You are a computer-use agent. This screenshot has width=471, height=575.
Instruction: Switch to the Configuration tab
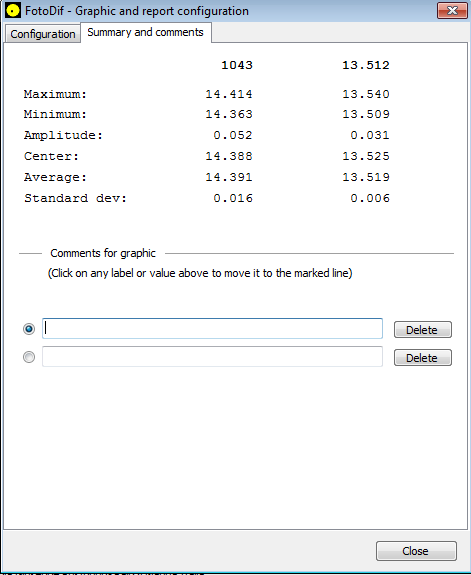[43, 34]
